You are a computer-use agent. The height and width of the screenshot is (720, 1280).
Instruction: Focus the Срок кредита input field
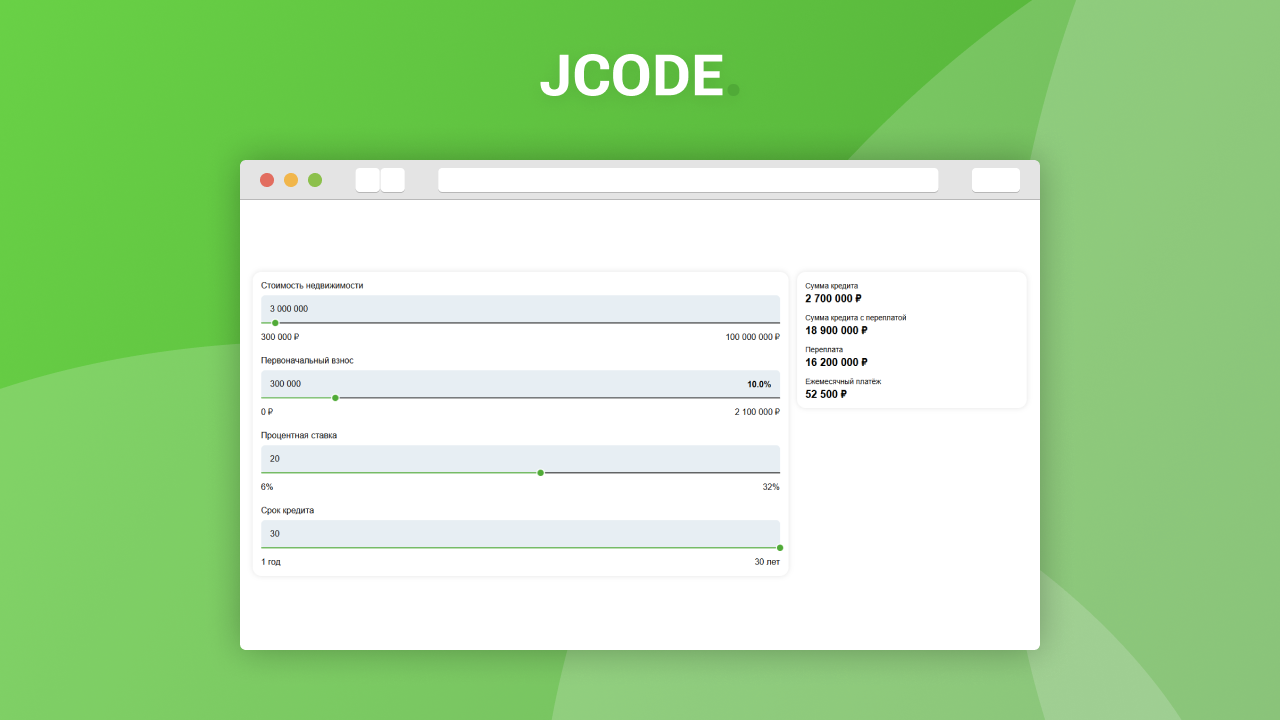tap(520, 534)
